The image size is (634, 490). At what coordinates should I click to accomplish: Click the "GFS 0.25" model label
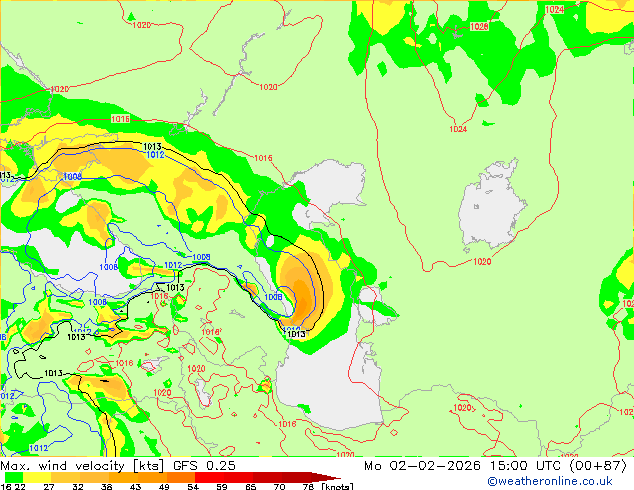[x=204, y=466]
